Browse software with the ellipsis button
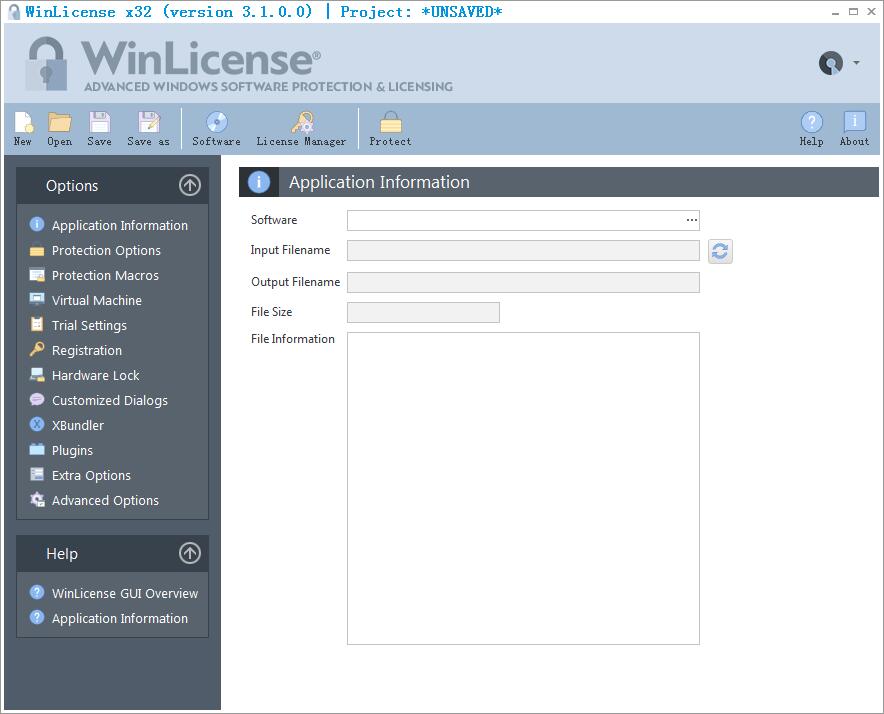884x714 pixels. pyautogui.click(x=692, y=220)
